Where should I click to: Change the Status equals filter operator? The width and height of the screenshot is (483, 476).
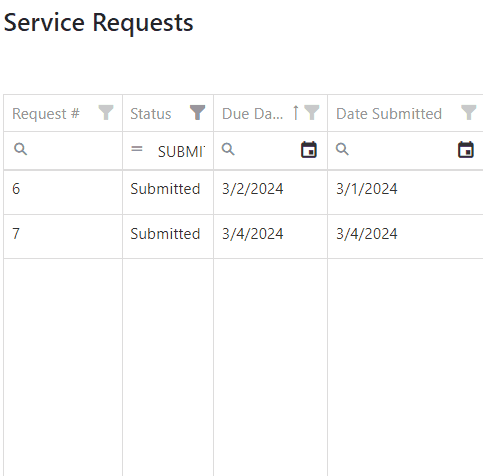coord(137,149)
